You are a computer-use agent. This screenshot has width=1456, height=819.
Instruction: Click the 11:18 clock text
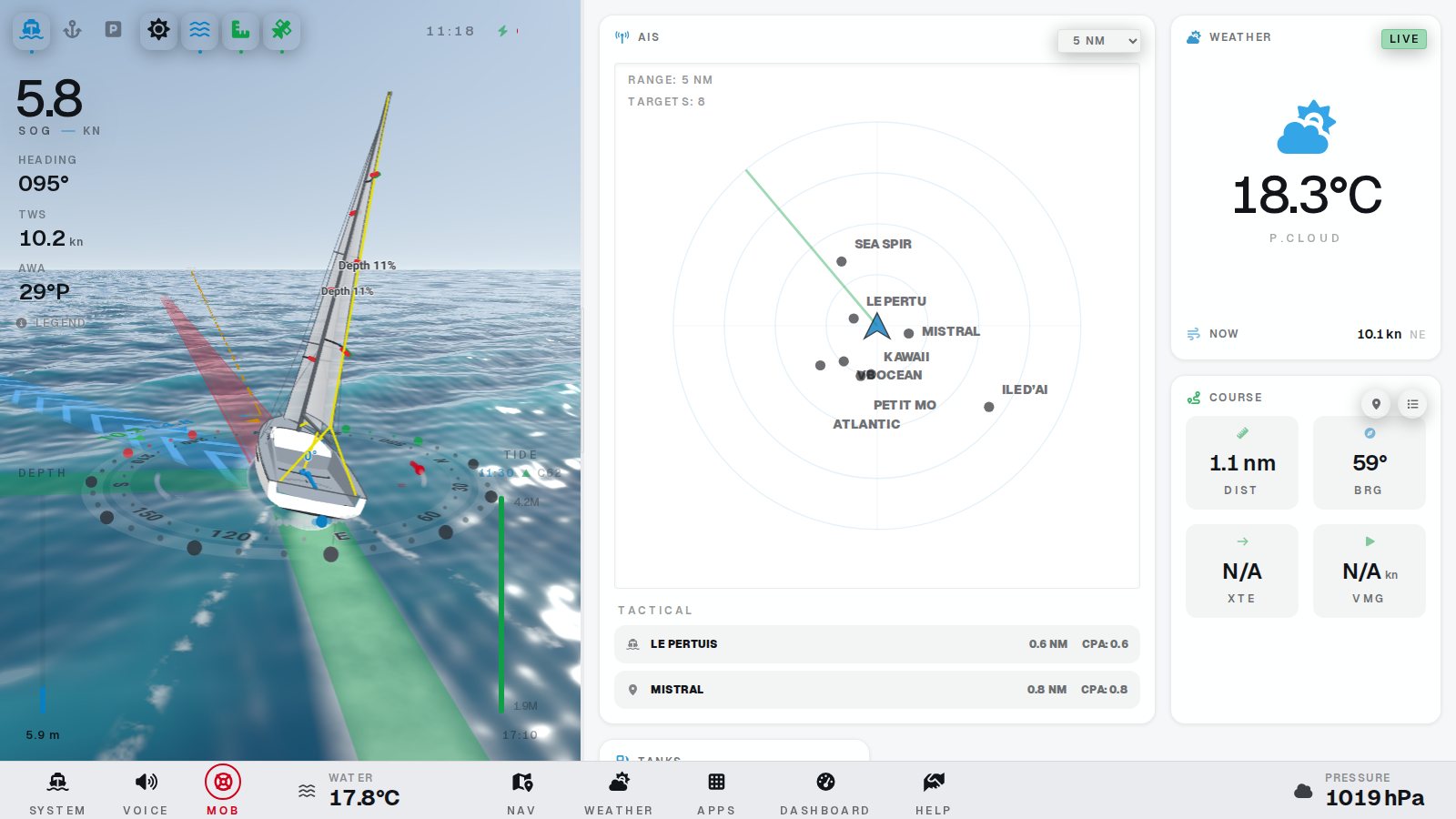(450, 31)
